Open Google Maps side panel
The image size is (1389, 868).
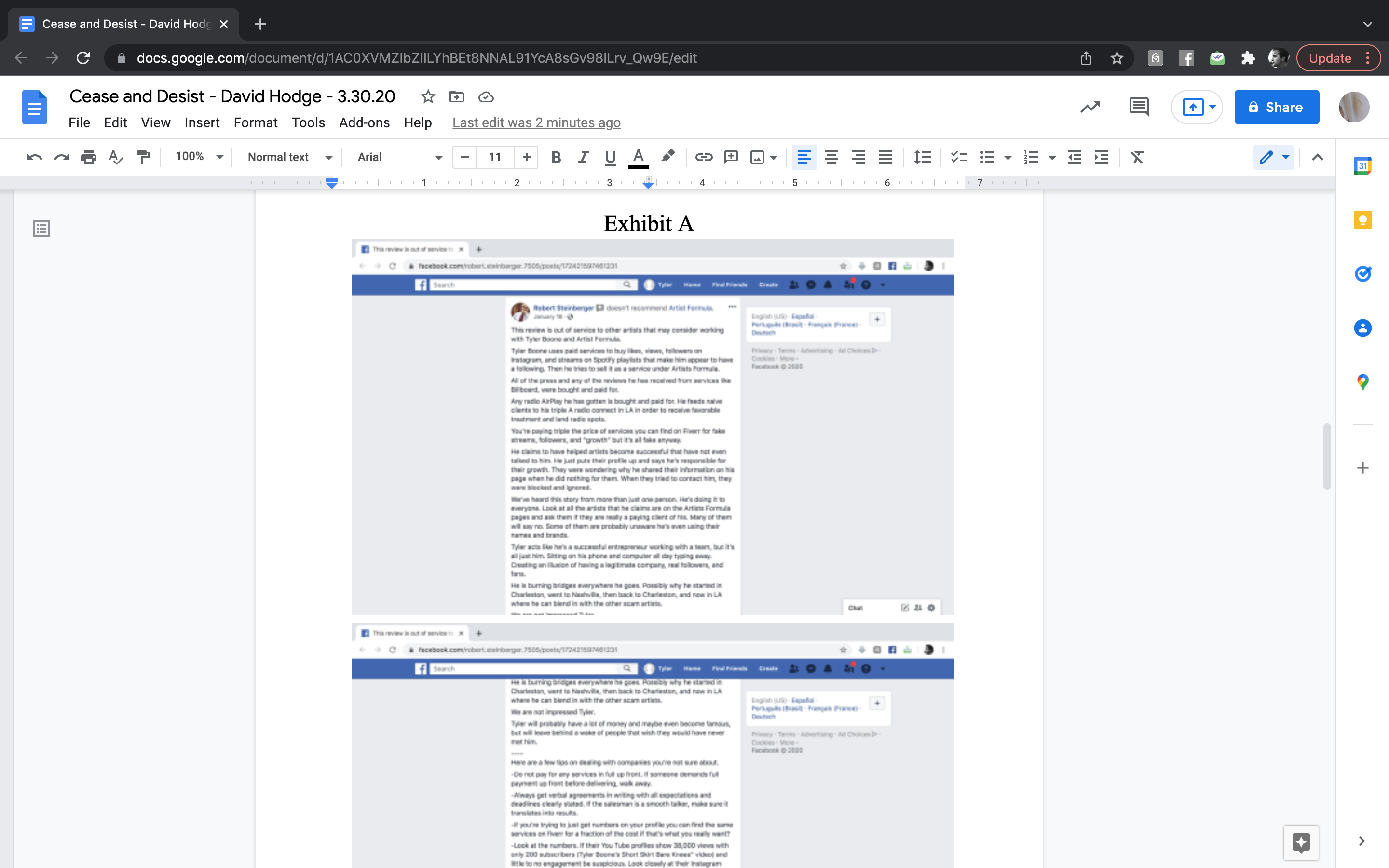[x=1362, y=382]
